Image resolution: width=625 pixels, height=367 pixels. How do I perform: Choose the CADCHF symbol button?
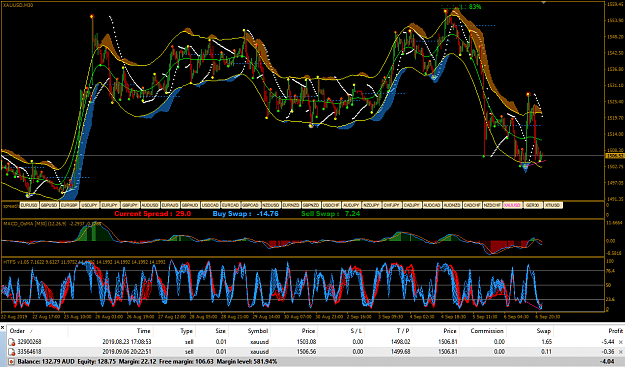472,205
